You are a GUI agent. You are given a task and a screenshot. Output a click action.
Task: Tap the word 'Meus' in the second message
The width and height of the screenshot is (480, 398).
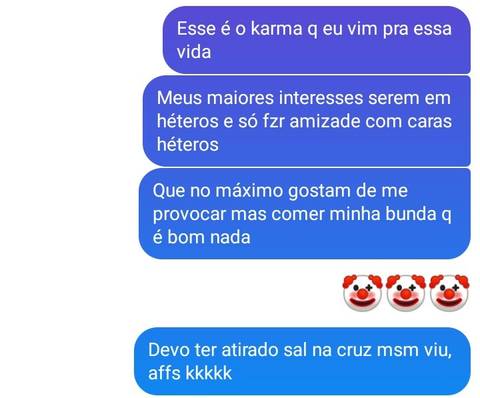click(x=179, y=98)
